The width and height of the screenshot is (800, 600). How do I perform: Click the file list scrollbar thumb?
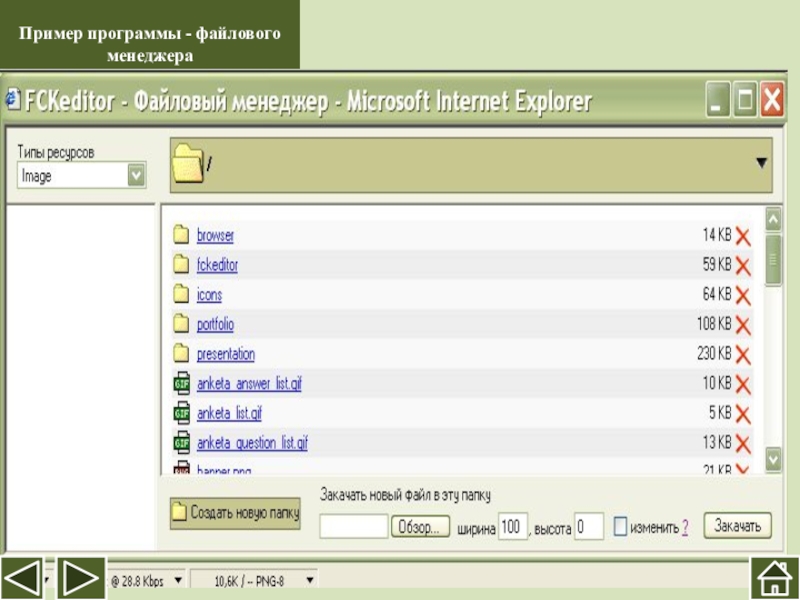coord(773,259)
